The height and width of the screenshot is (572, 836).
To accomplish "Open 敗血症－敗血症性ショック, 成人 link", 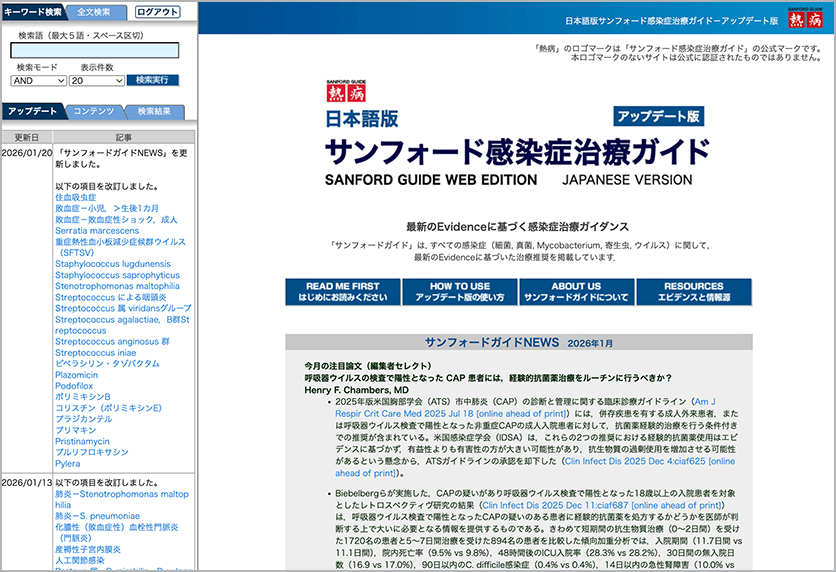I will [116, 220].
